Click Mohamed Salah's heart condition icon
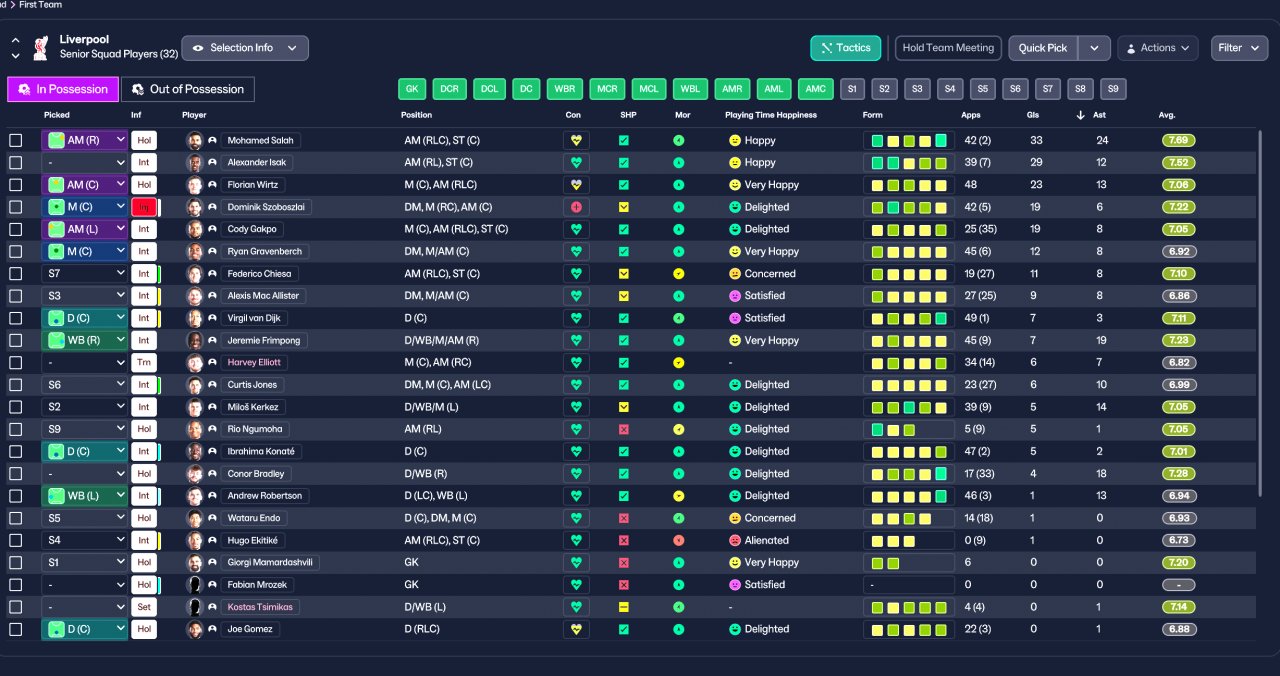The image size is (1280, 676). 576,140
